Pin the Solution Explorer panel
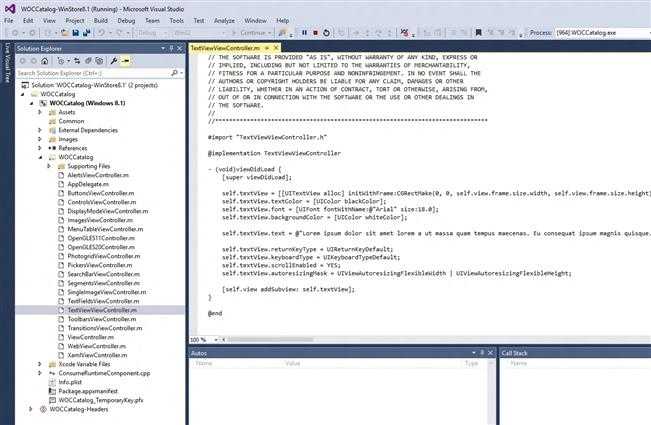Screen dimensions: 651x425 click(x=171, y=49)
